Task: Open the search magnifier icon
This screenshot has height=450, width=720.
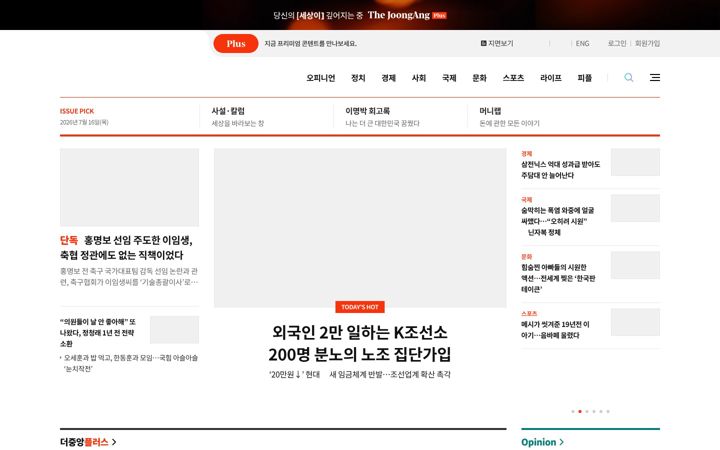Action: coord(629,78)
